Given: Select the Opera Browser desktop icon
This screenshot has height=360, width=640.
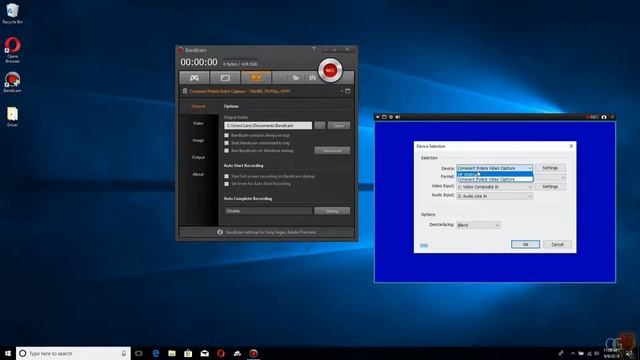Looking at the screenshot, I should (x=12, y=50).
